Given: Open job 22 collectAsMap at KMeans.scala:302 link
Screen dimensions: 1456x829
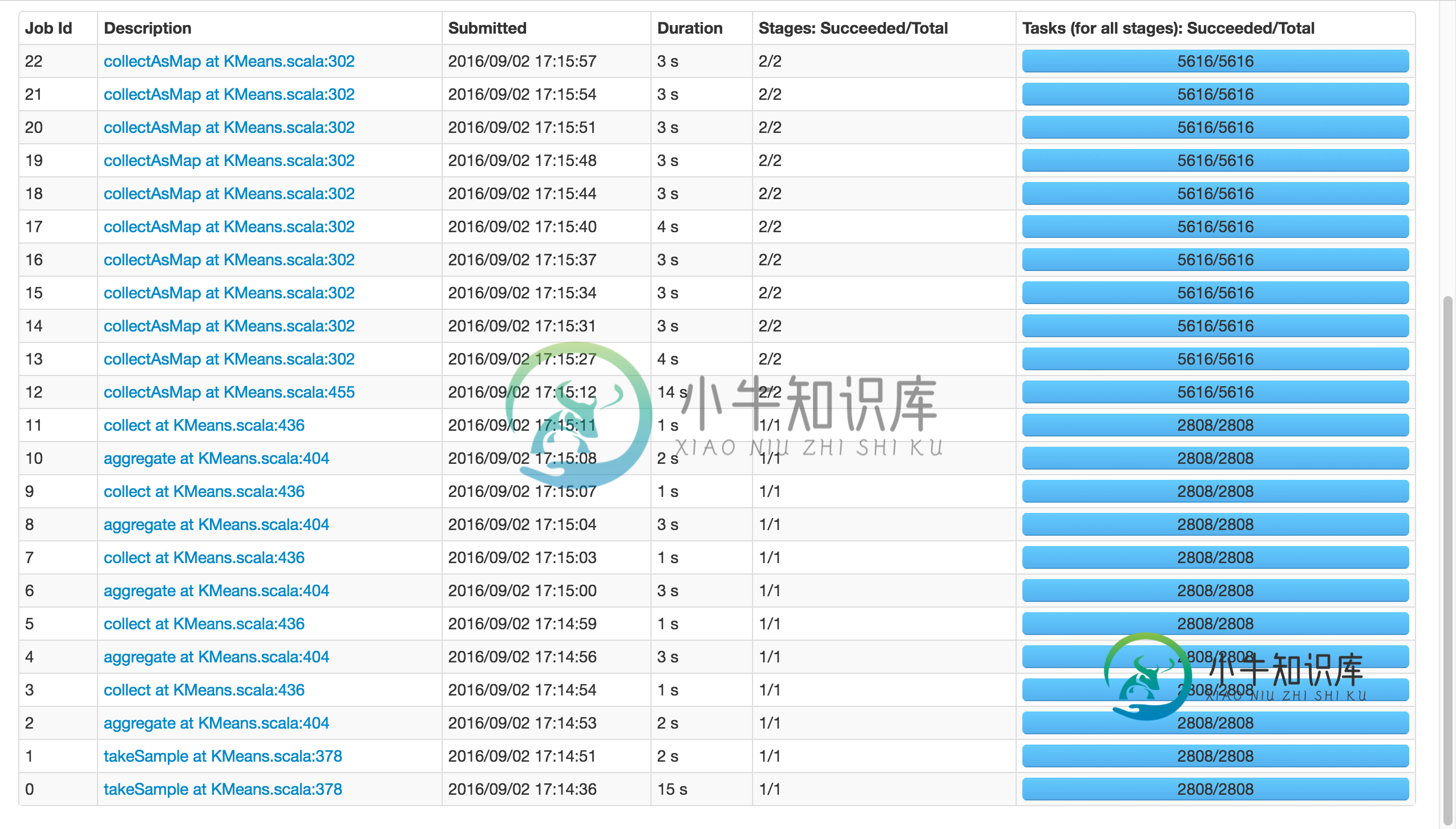Looking at the screenshot, I should pos(229,61).
